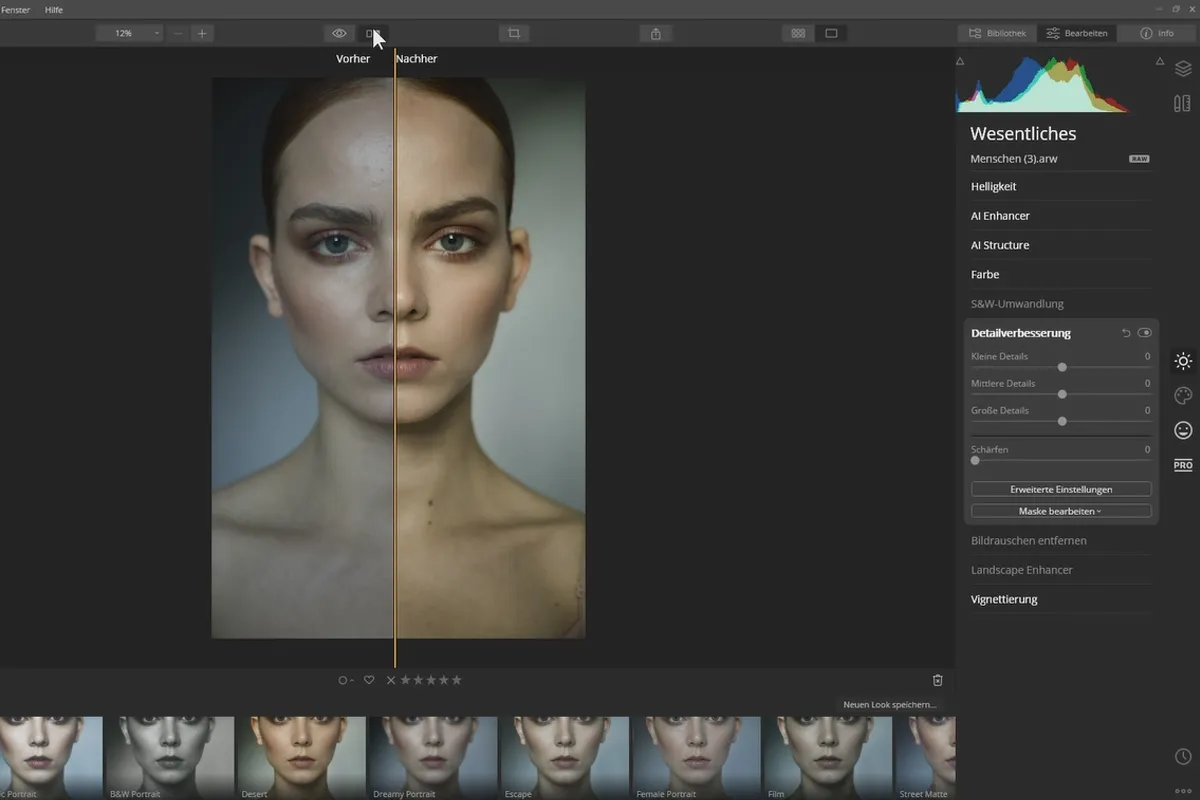Toggle the quick preview eye icon
Viewport: 1200px width, 800px height.
(339, 33)
